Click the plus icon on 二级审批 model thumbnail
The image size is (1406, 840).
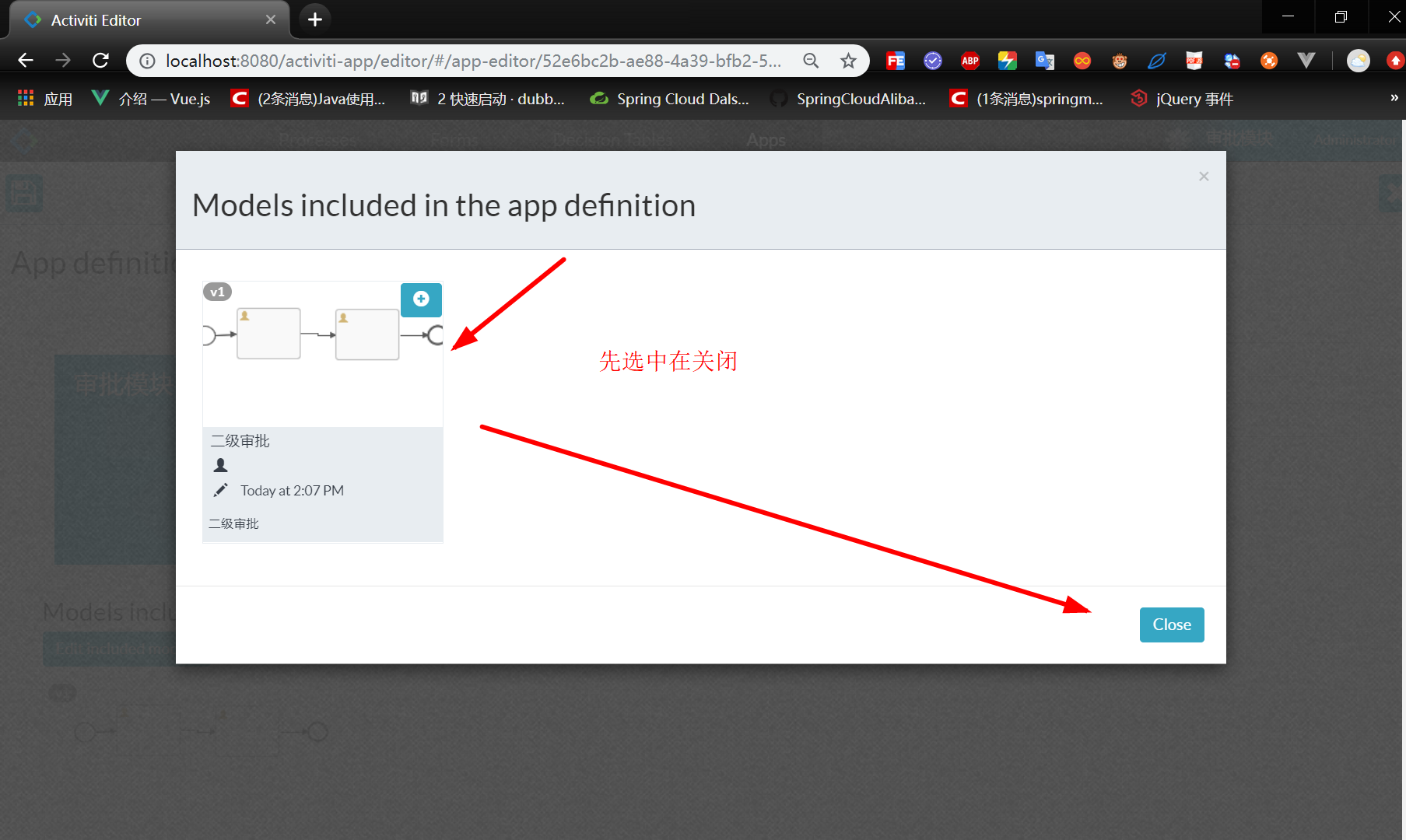pyautogui.click(x=421, y=299)
